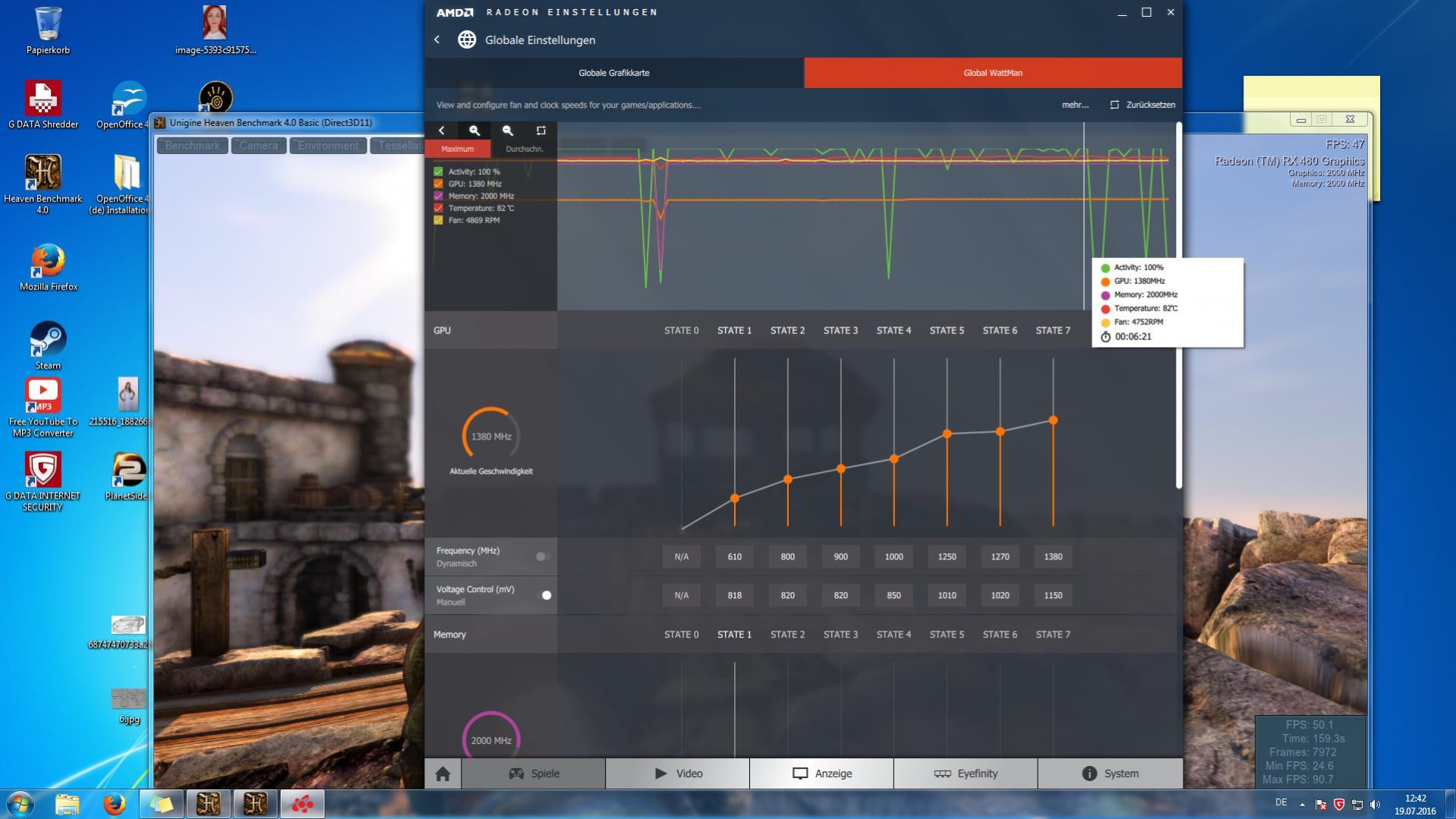Open the Spiele section

(x=534, y=773)
